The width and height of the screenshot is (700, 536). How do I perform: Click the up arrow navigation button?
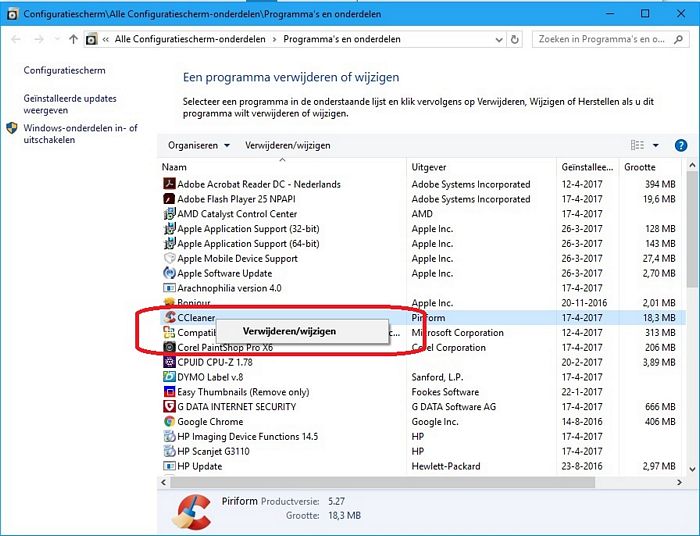tap(73, 40)
